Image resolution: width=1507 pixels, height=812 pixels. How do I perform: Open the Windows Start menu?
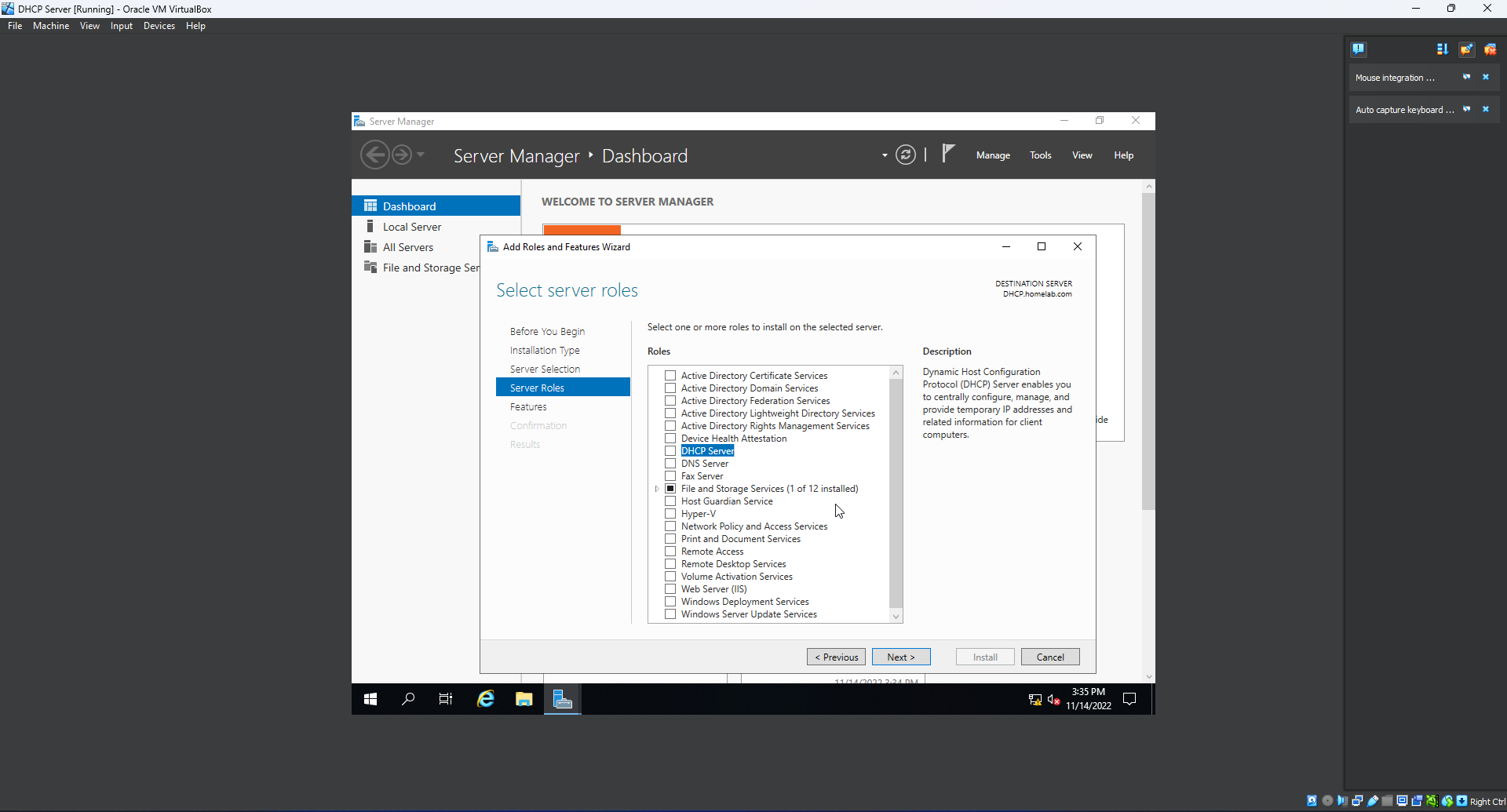pos(370,699)
